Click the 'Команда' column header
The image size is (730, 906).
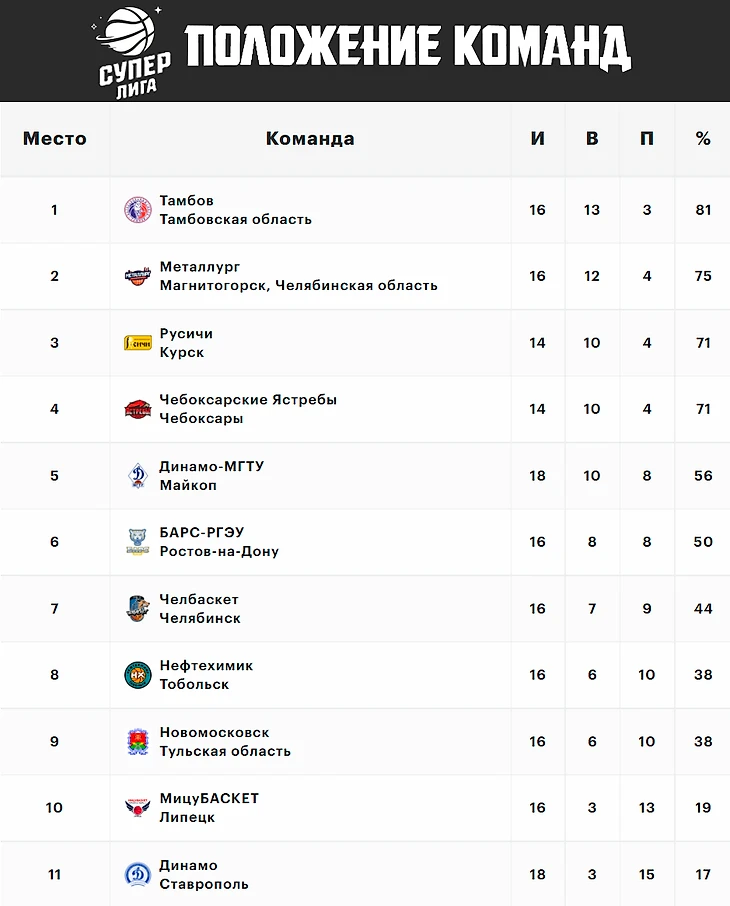pyautogui.click(x=310, y=139)
